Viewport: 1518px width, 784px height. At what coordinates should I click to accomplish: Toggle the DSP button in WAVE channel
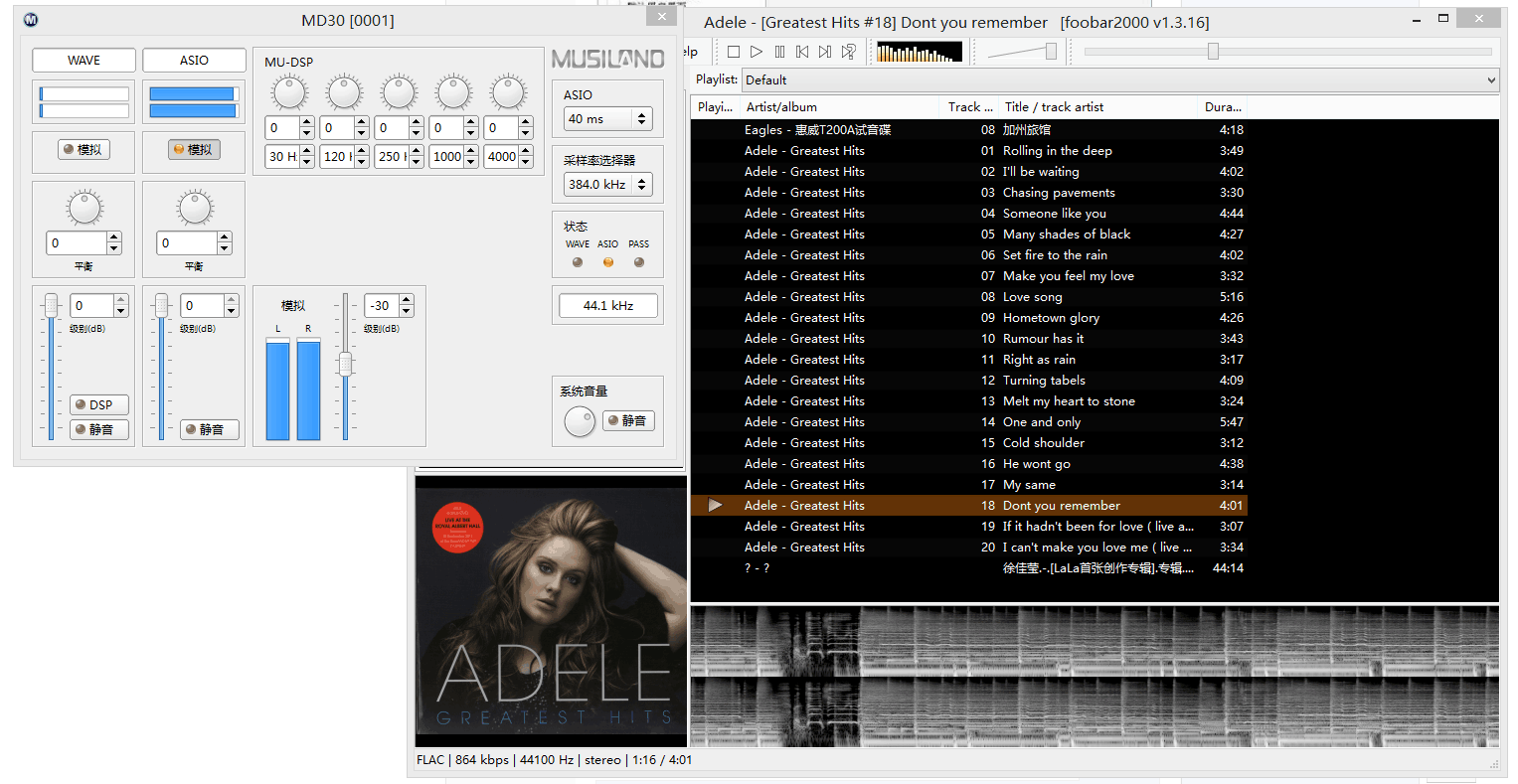[x=99, y=404]
